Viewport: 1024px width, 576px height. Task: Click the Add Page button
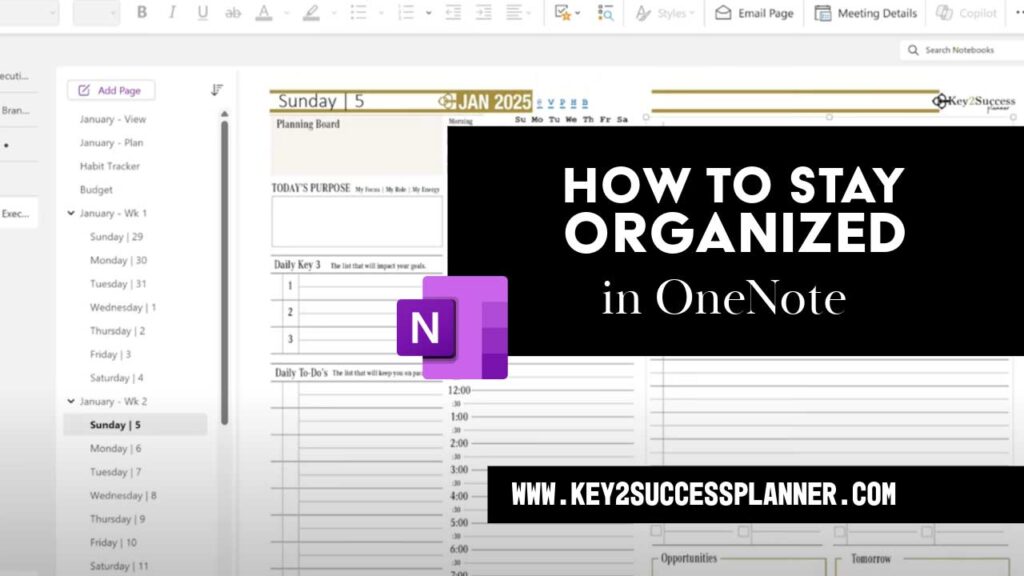pyautogui.click(x=110, y=90)
